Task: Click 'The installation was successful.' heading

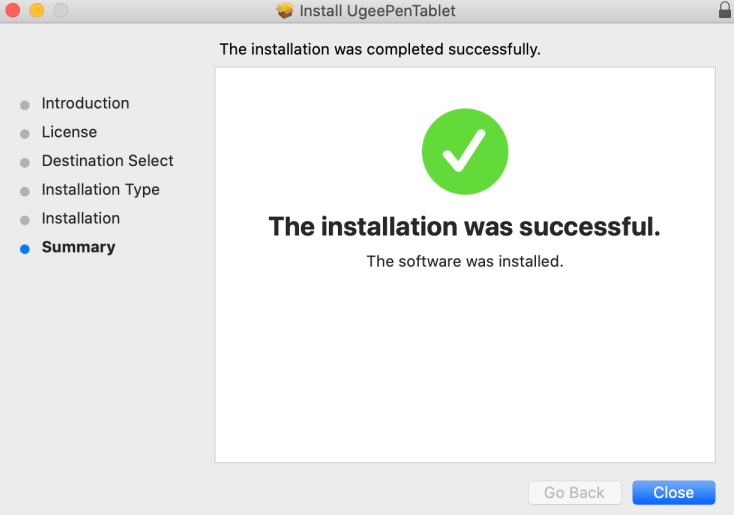Action: (464, 227)
